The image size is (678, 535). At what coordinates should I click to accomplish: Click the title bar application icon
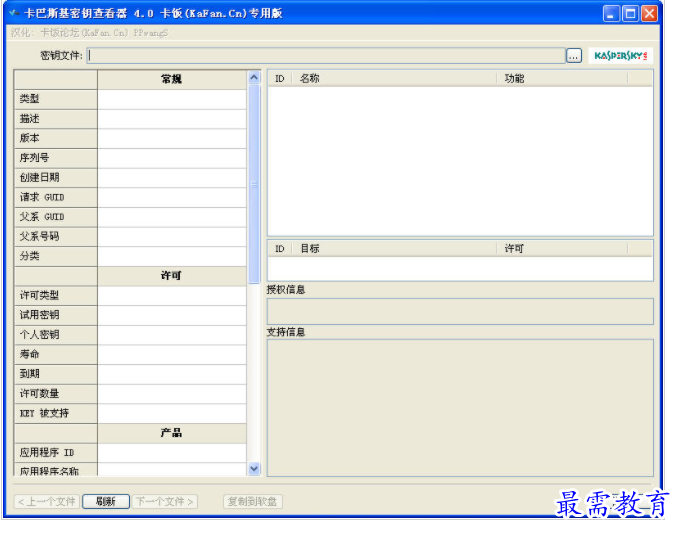14,13
